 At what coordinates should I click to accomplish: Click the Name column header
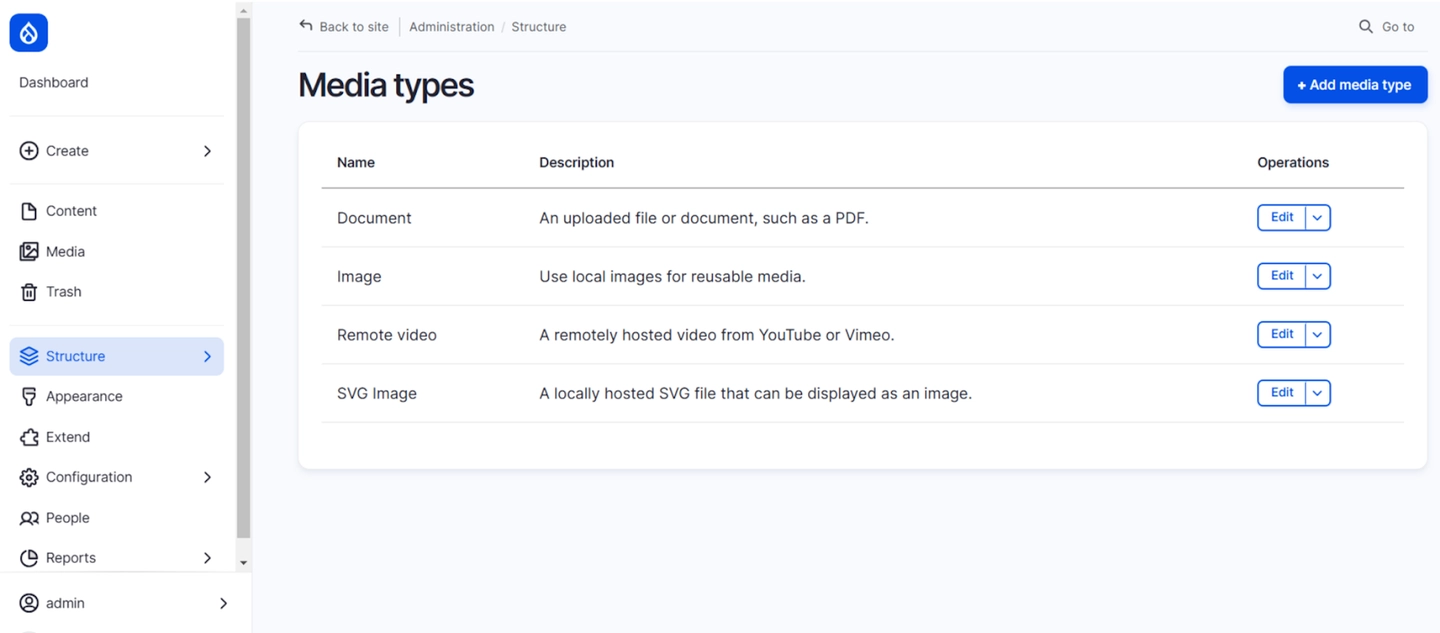(x=356, y=162)
